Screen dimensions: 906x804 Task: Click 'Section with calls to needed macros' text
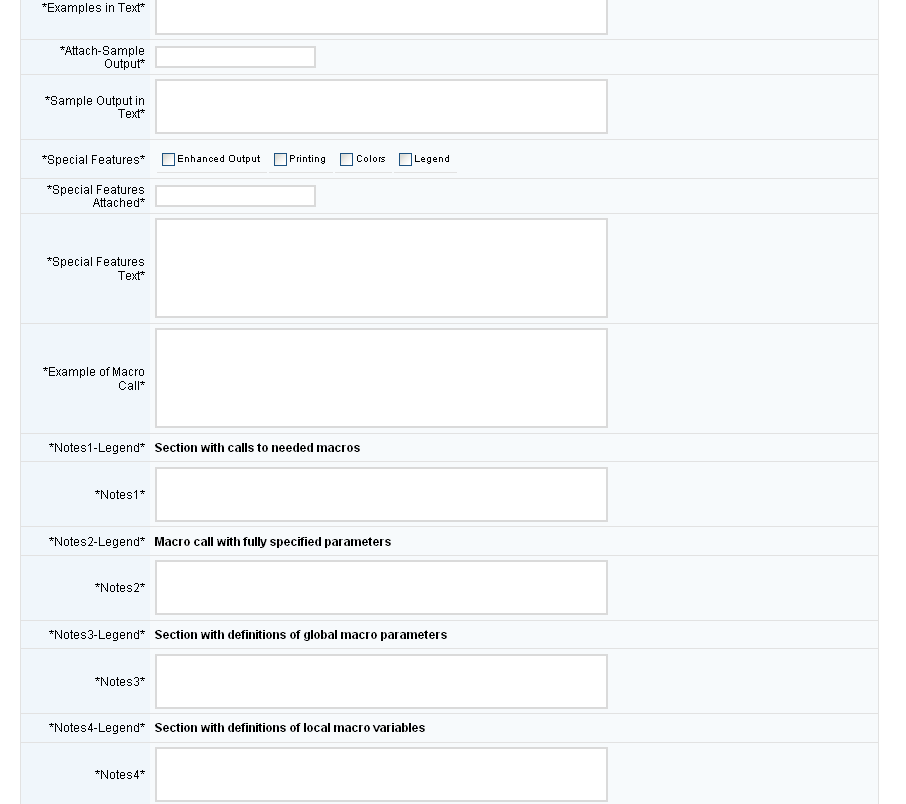pyautogui.click(x=257, y=448)
